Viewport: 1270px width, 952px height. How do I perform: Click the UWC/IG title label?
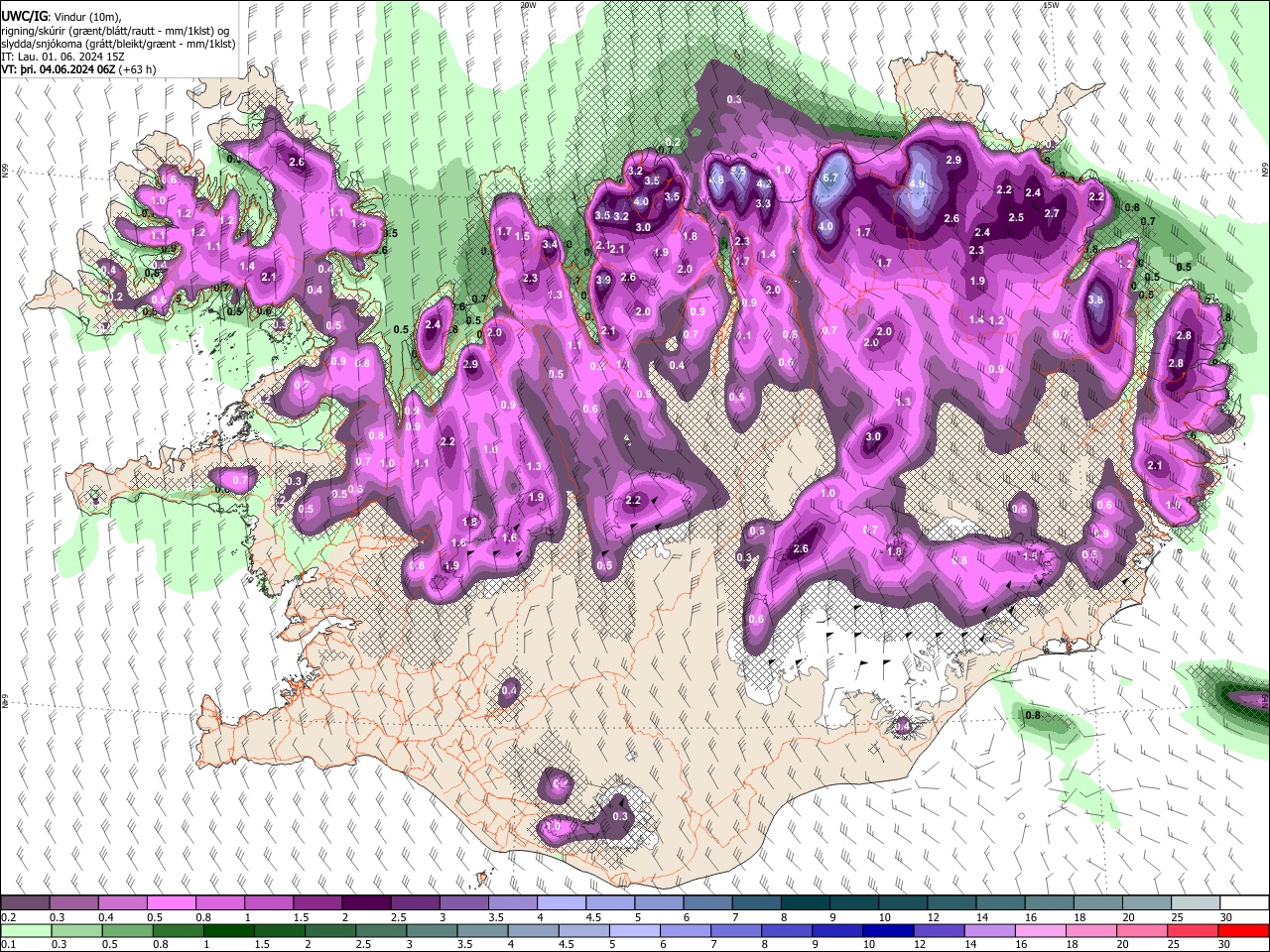tap(23, 17)
